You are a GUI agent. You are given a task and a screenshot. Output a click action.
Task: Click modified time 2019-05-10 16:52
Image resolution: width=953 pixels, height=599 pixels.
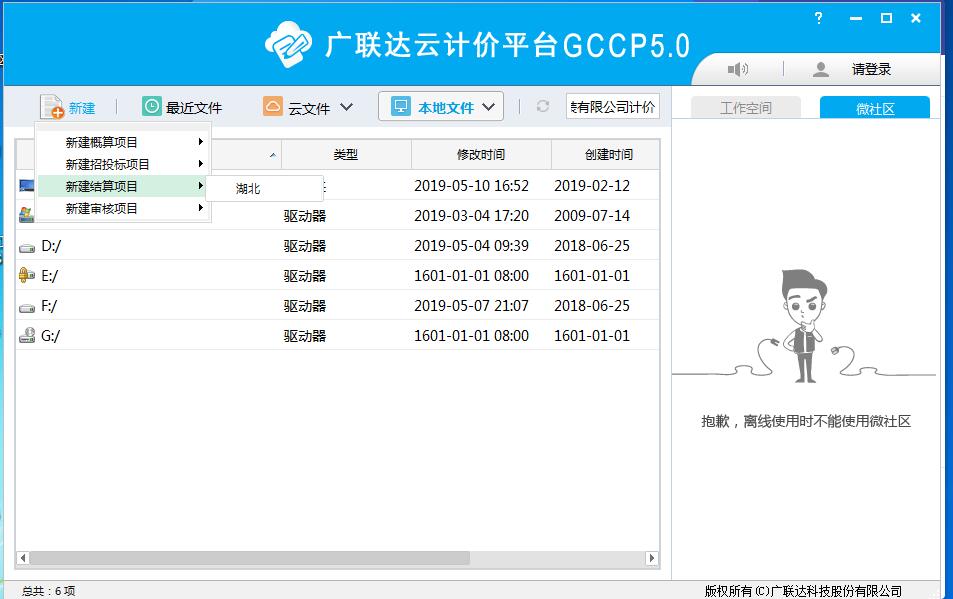(x=472, y=186)
